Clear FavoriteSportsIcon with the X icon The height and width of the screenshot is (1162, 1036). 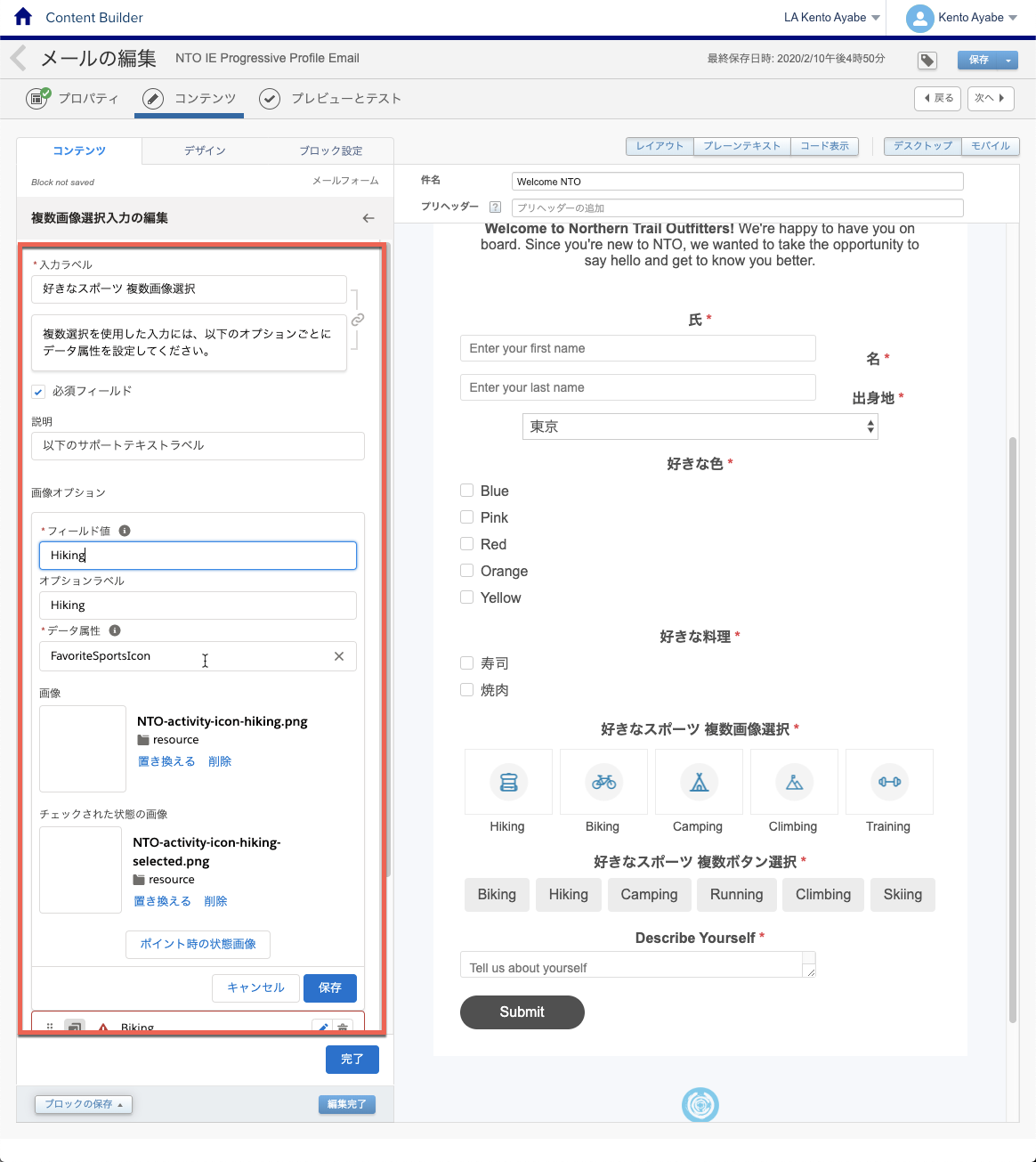pos(339,656)
